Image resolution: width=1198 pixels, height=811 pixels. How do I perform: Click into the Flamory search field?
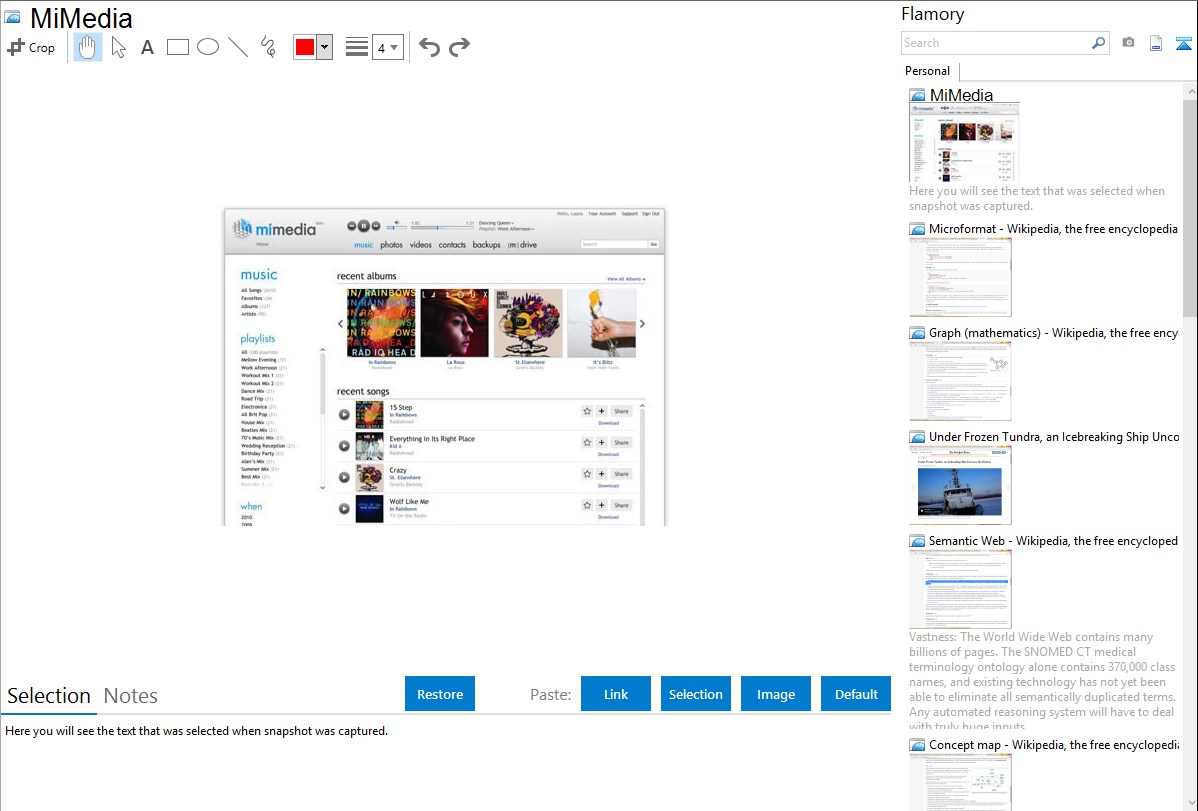click(996, 43)
